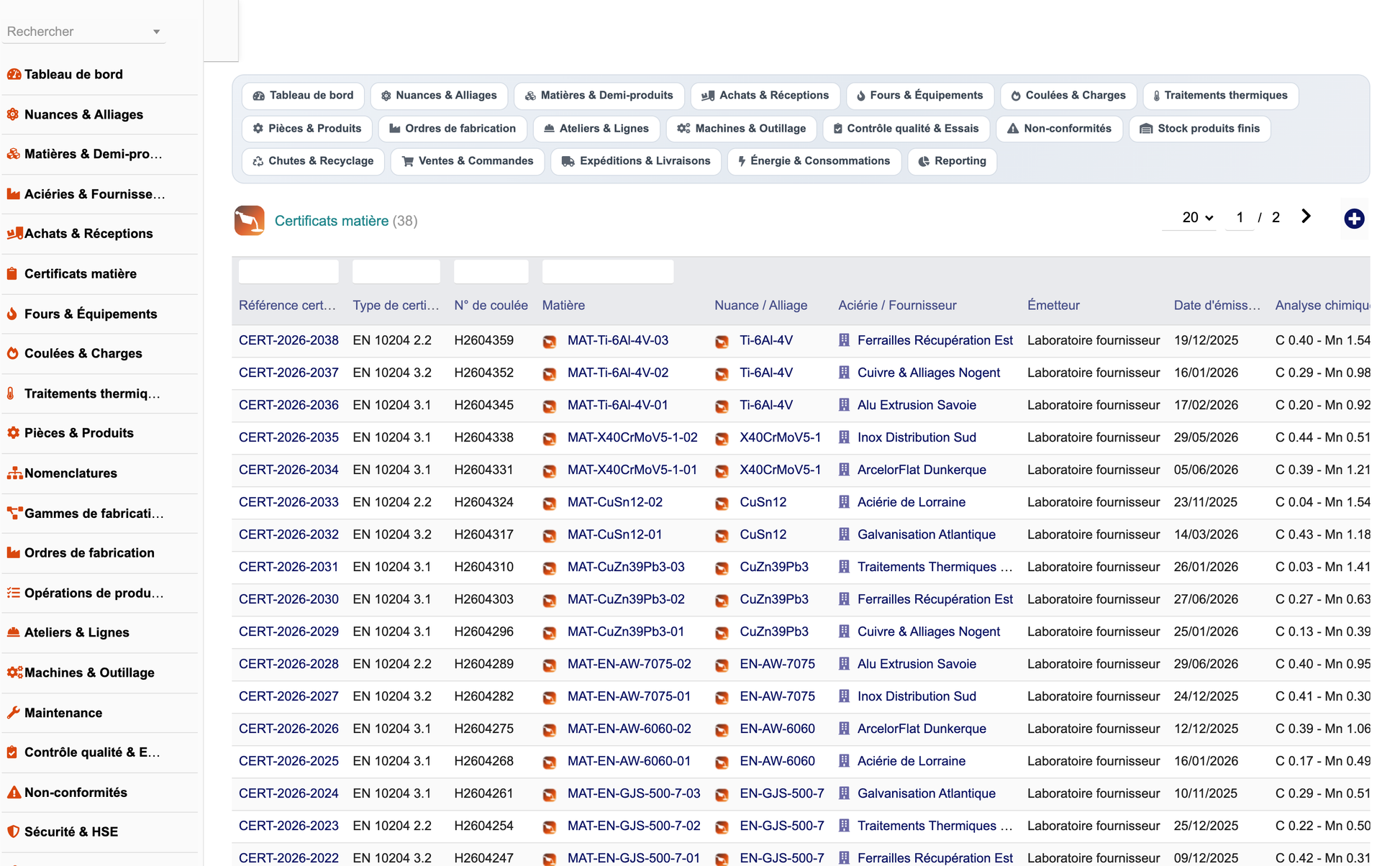Open Sécurité & HSE sidebar shield icon

pos(12,832)
